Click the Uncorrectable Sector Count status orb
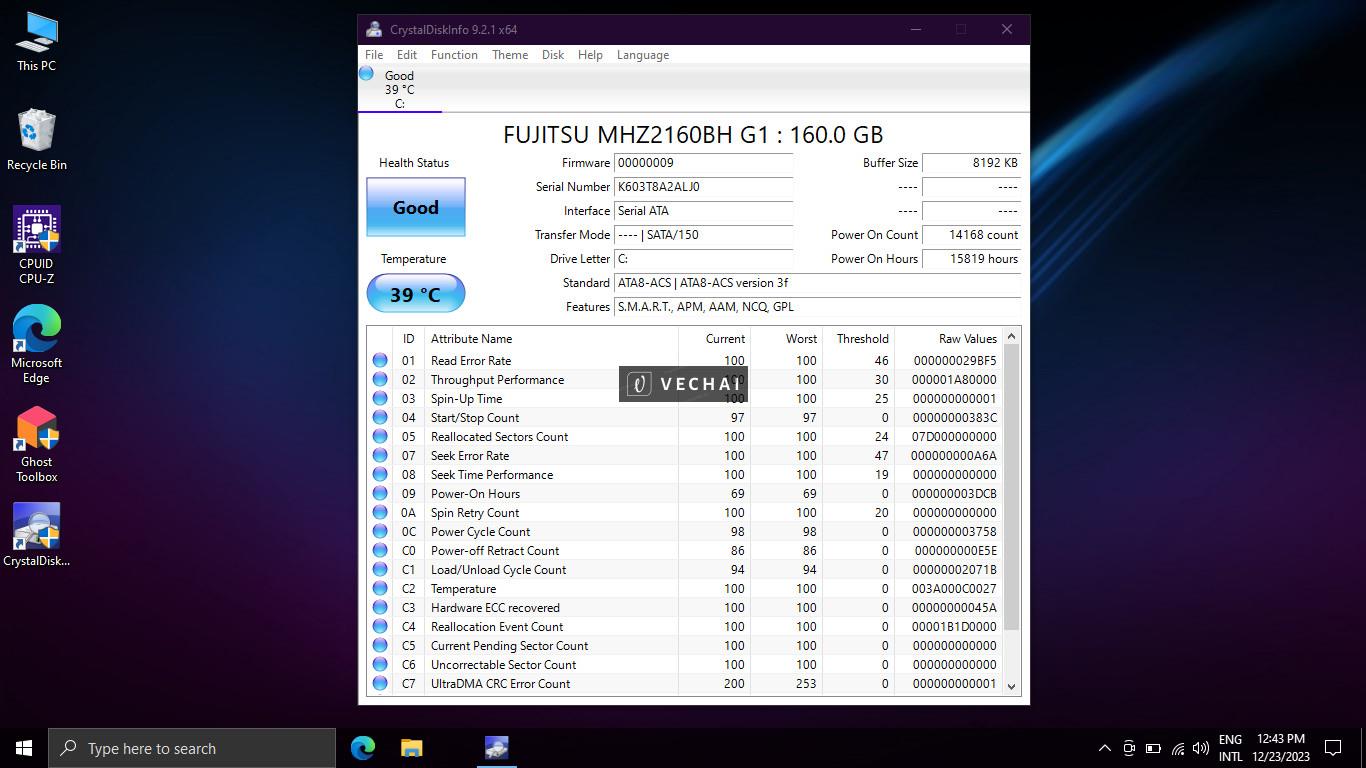The width and height of the screenshot is (1366, 768). click(x=380, y=665)
